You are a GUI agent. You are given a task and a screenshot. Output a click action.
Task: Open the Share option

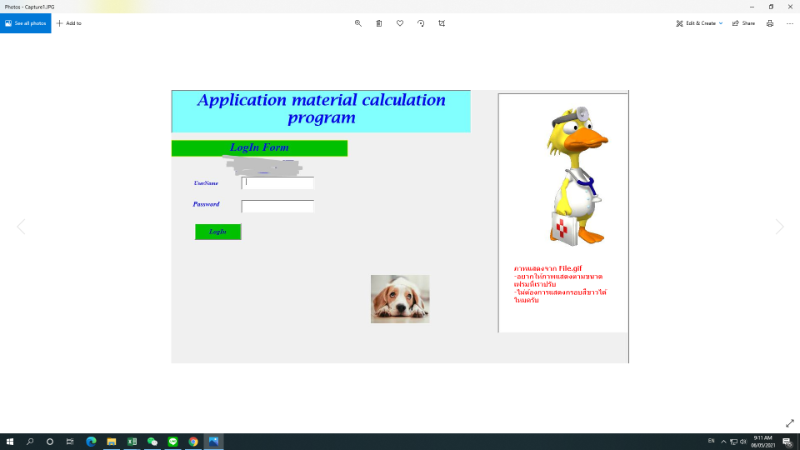744,23
